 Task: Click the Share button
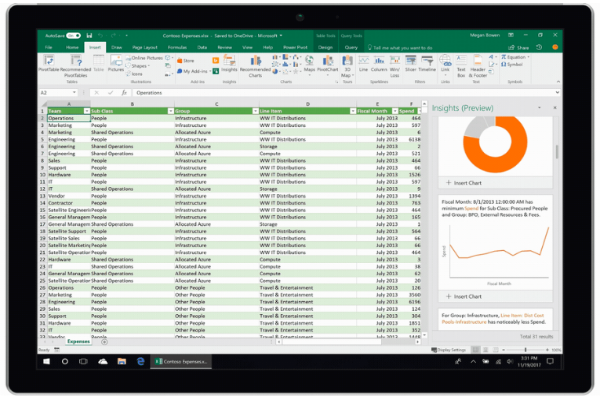pos(519,48)
